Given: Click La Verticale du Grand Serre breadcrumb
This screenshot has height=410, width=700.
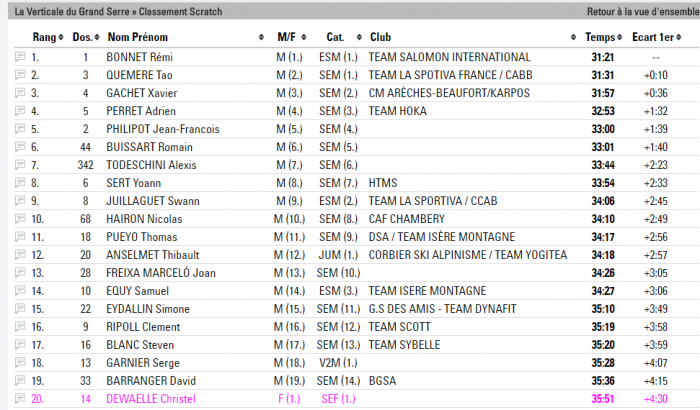Looking at the screenshot, I should coord(71,12).
